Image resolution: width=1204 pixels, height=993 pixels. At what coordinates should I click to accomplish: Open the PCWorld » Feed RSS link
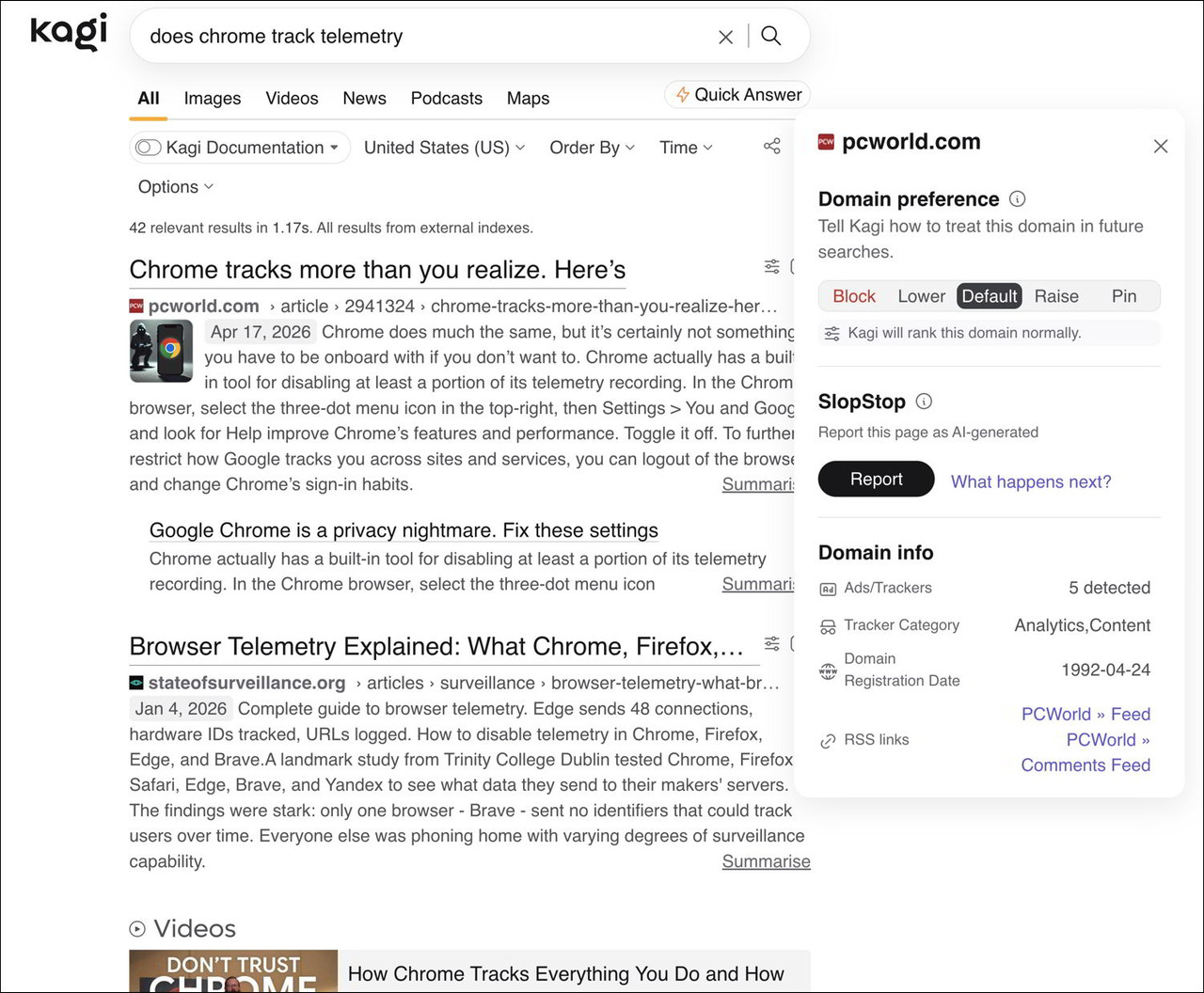[x=1085, y=715]
